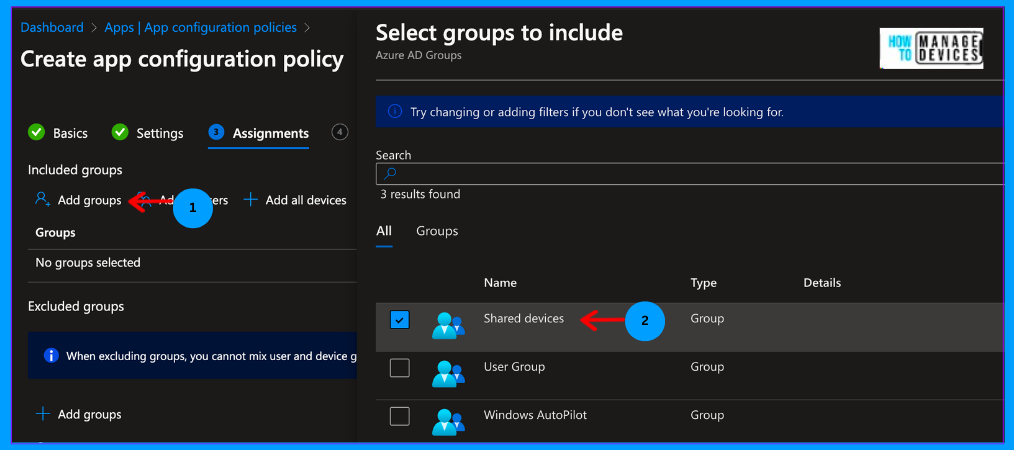Click No groups selected text

click(x=88, y=262)
